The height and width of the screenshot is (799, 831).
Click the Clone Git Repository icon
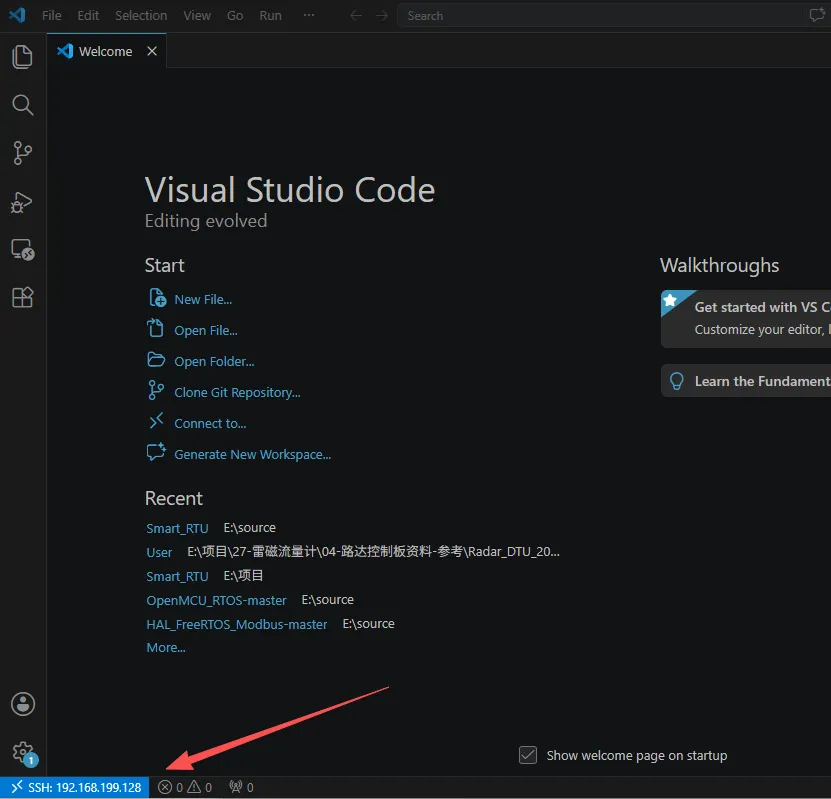pos(156,390)
